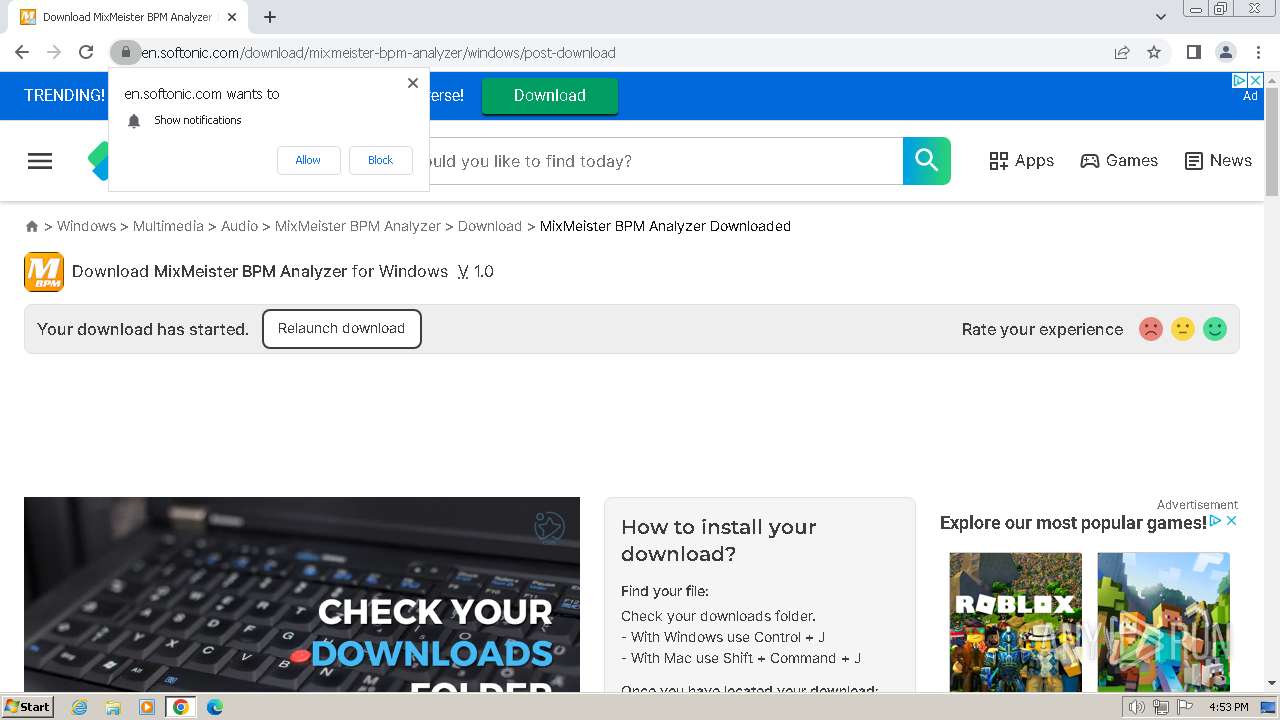Open the Minecraft game thumbnail

tap(1164, 622)
